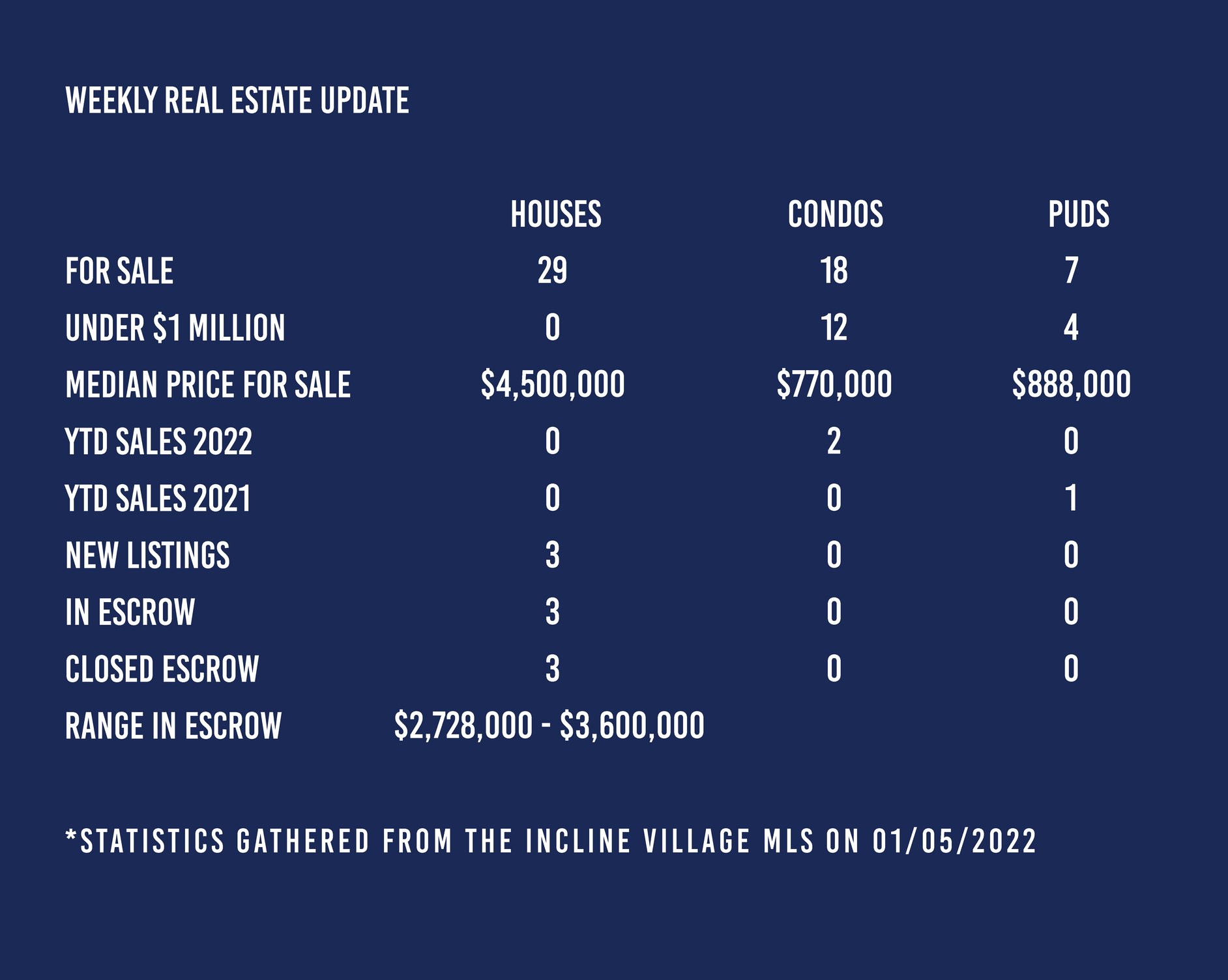The image size is (1228, 980).
Task: Select the condos median price $770,000
Action: click(834, 384)
